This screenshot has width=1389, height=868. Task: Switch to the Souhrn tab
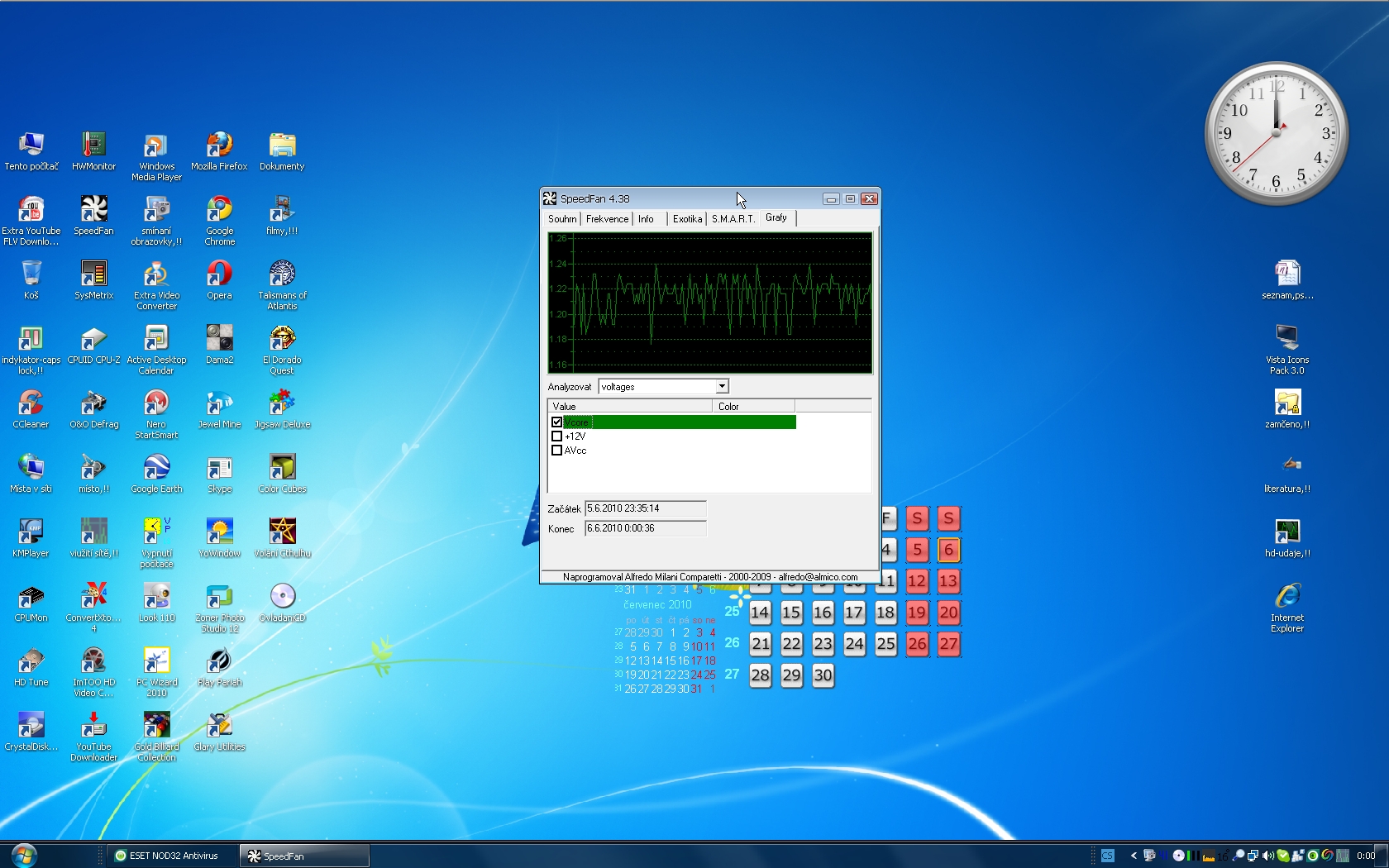point(562,219)
